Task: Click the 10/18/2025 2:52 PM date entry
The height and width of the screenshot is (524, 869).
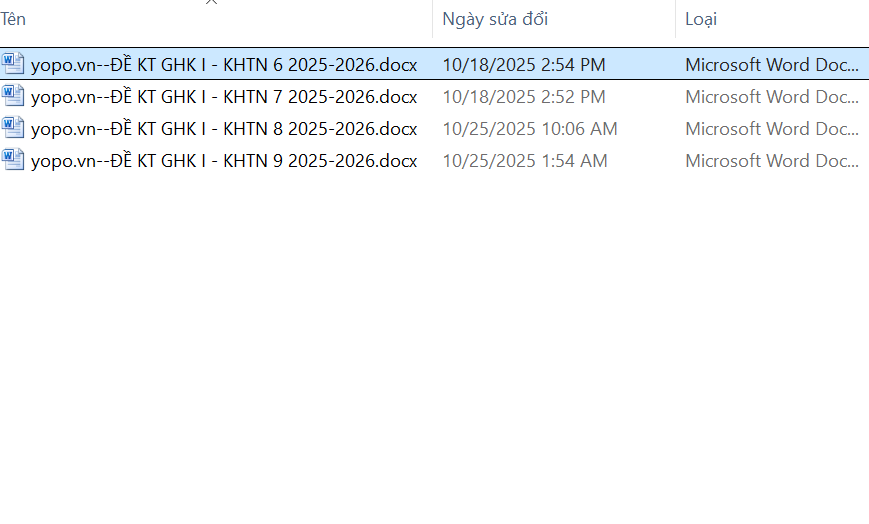Action: coord(524,97)
